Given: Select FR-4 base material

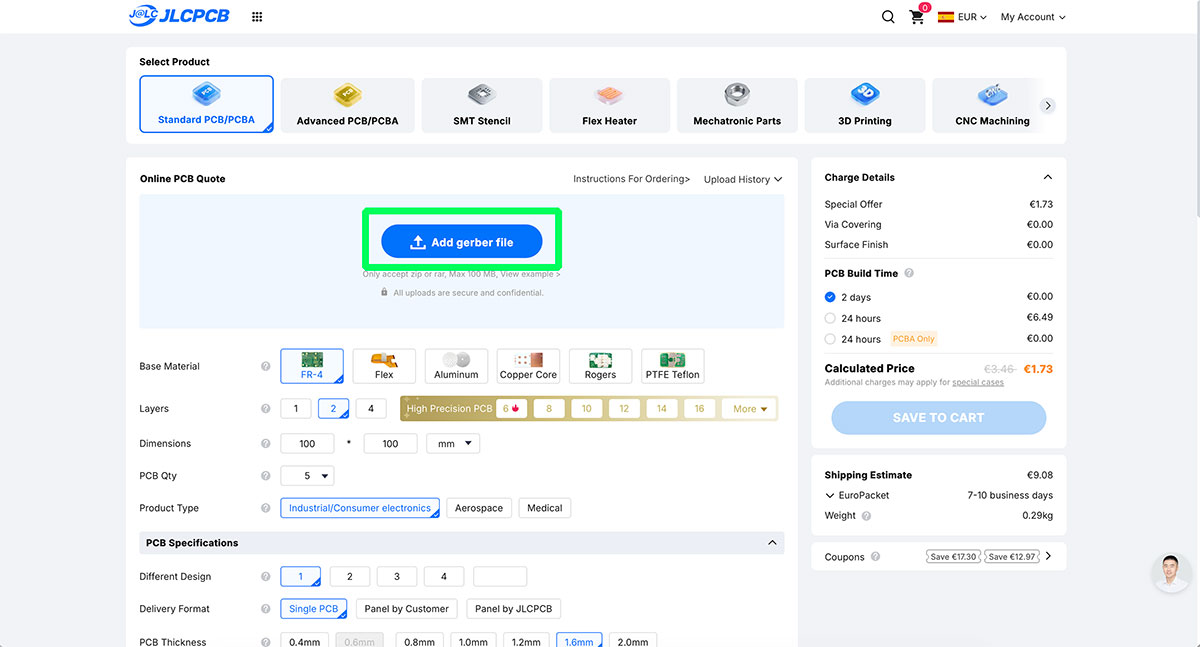Looking at the screenshot, I should pos(312,365).
